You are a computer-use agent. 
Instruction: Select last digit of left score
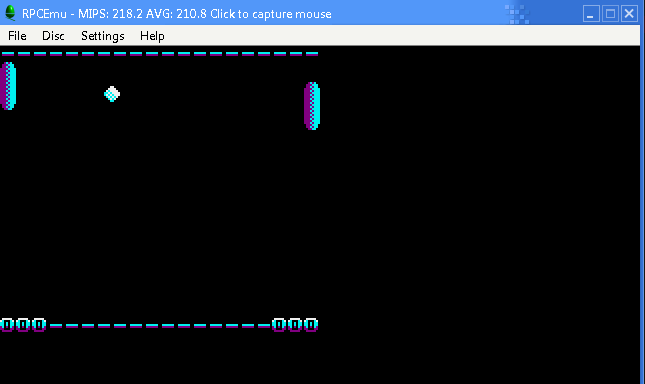39,325
